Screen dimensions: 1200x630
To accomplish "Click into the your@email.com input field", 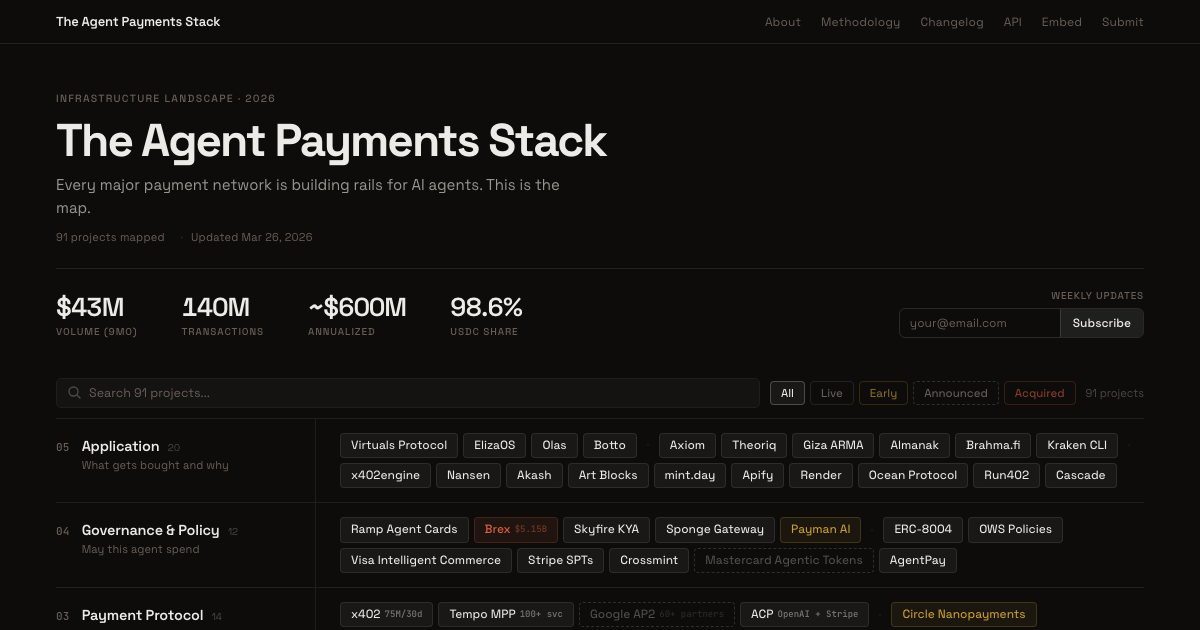I will coord(979,322).
